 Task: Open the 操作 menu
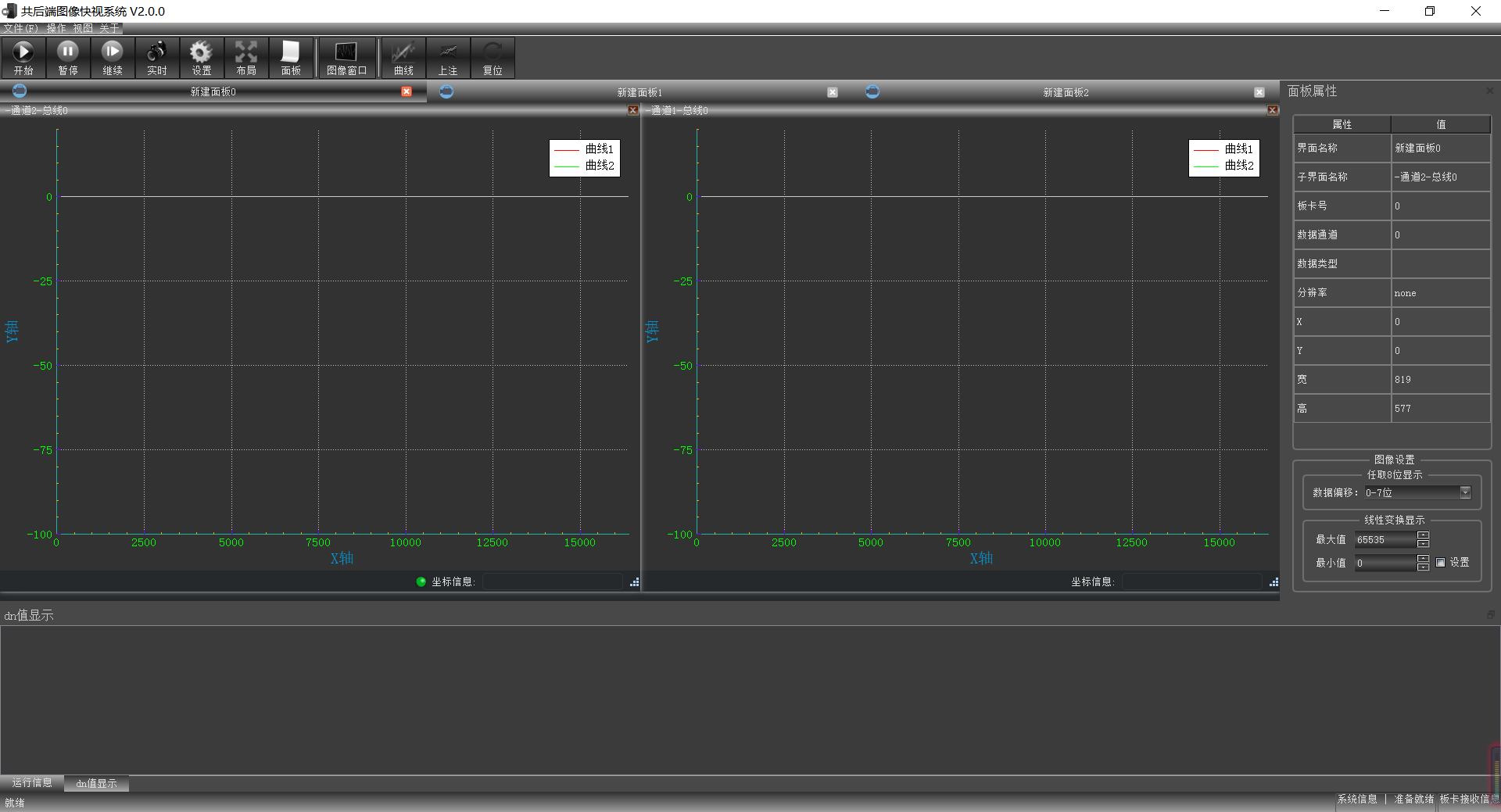(x=56, y=28)
